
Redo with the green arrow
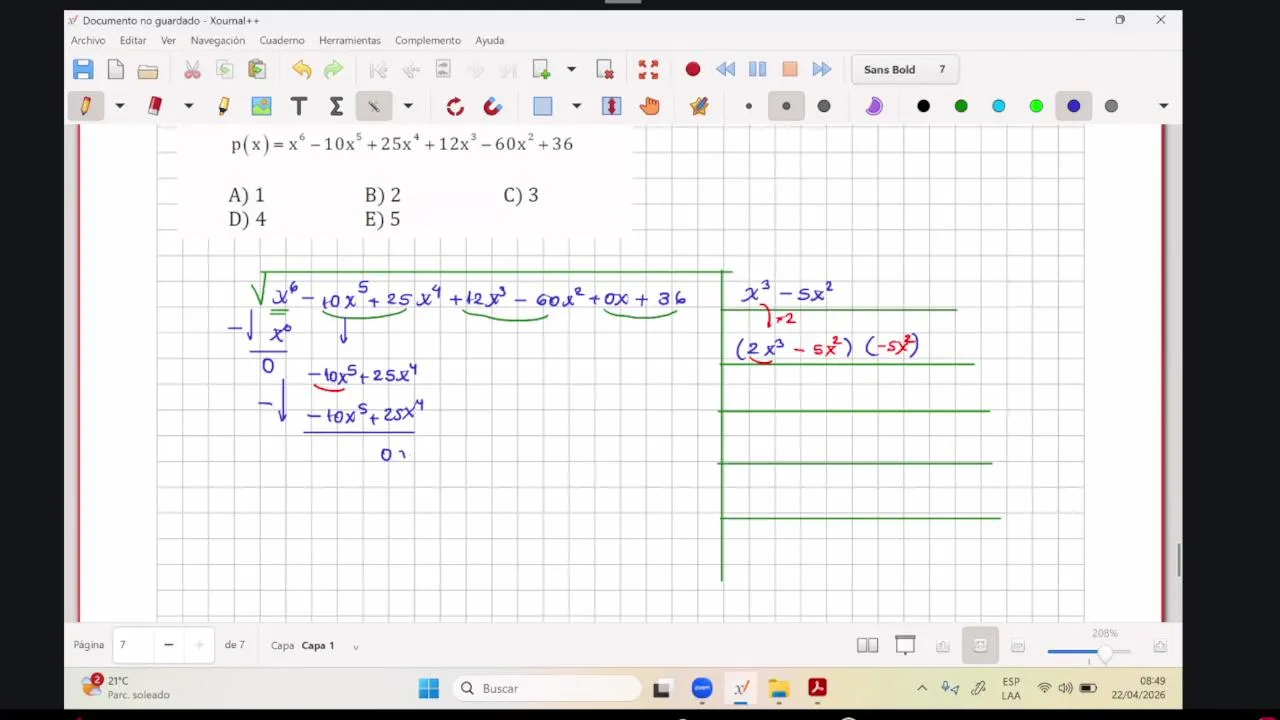coord(333,69)
